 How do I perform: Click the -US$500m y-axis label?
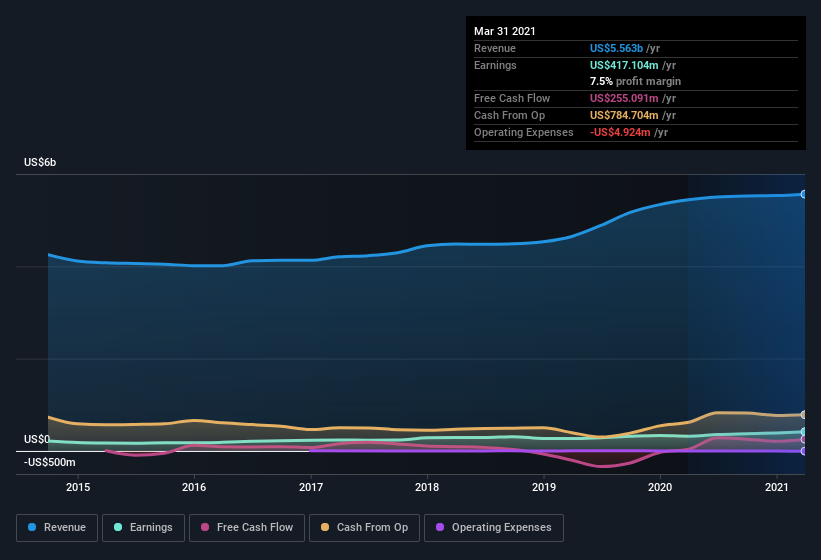click(50, 462)
